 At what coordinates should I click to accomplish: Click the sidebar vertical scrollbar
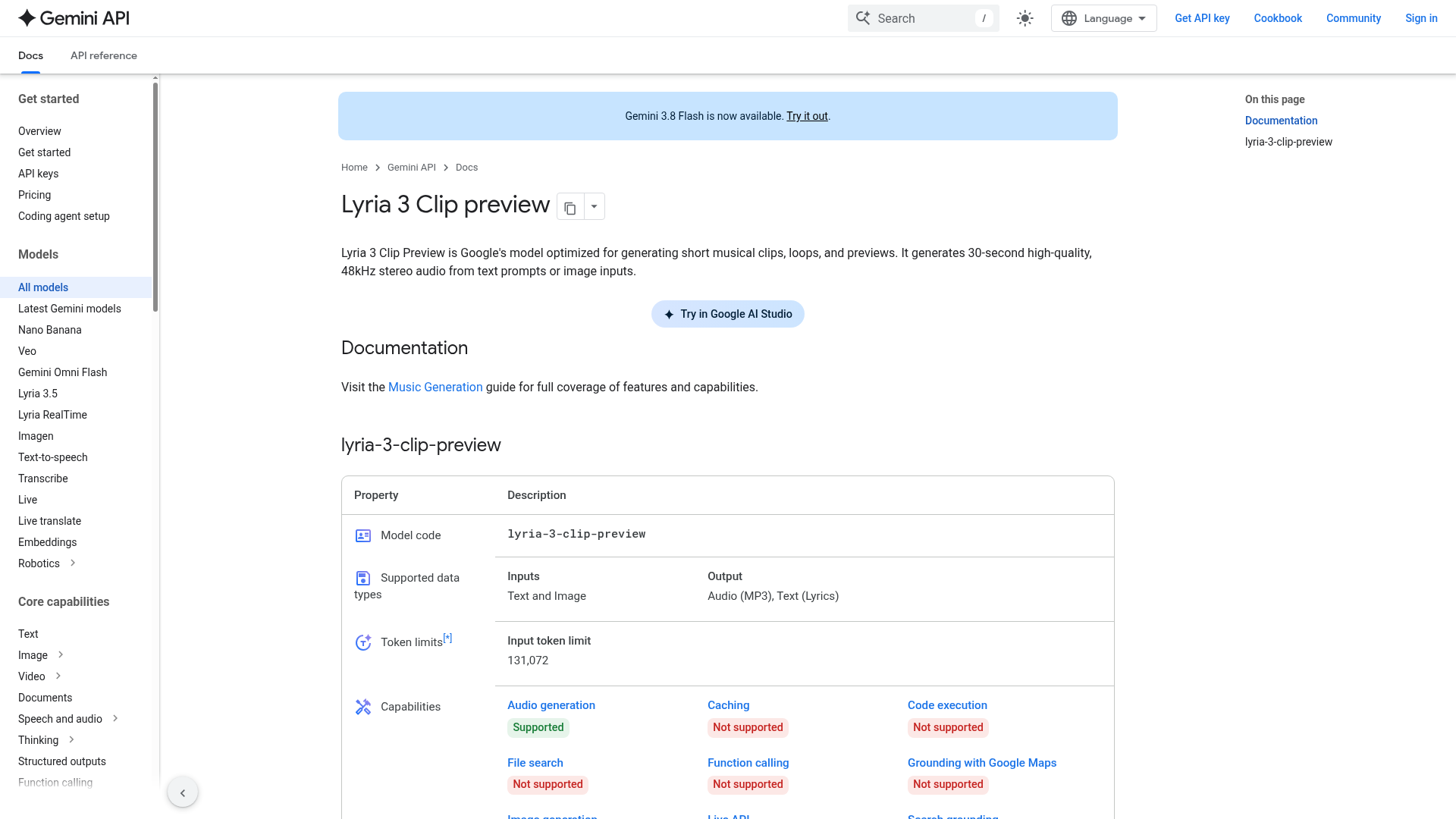tap(155, 196)
